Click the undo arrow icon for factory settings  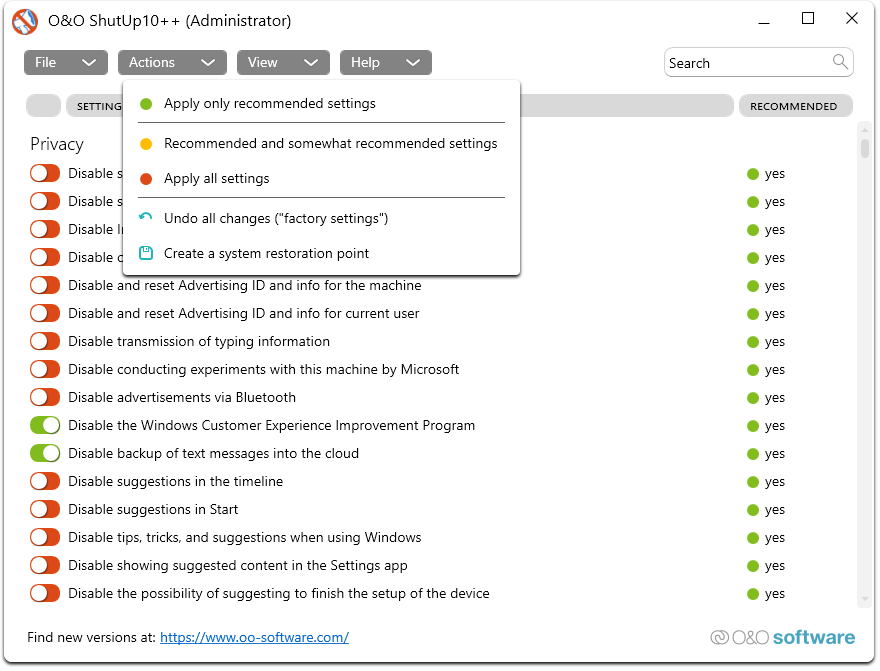146,218
